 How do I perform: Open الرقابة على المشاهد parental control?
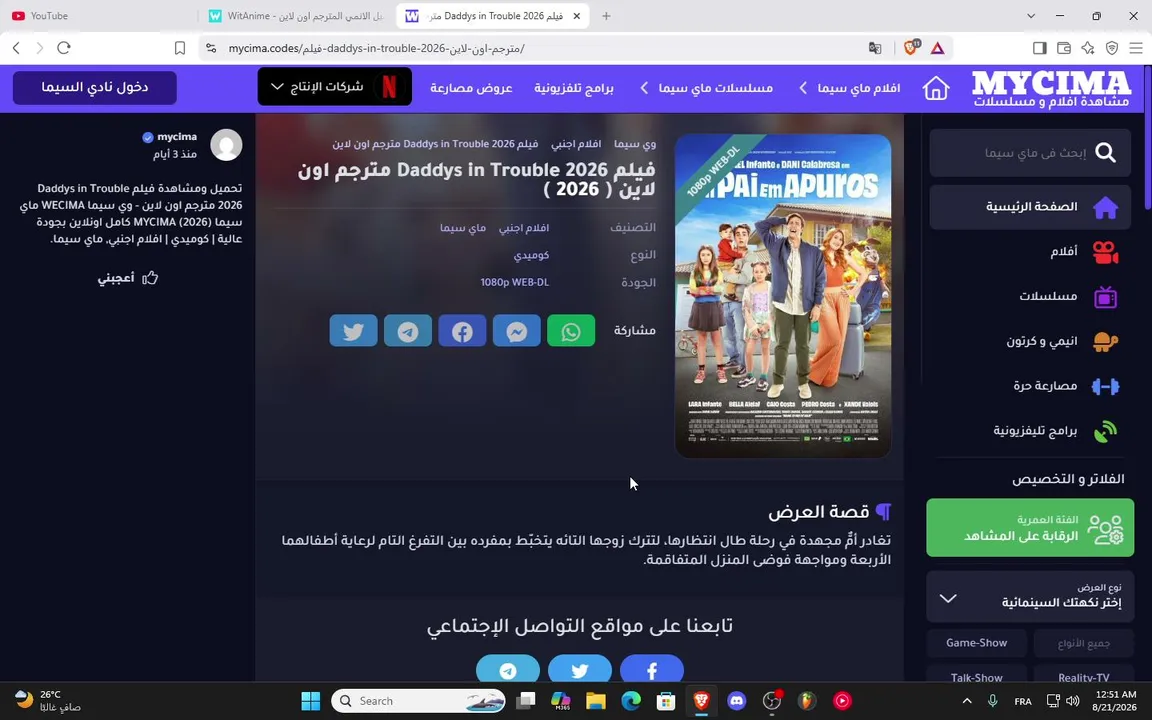(1030, 528)
